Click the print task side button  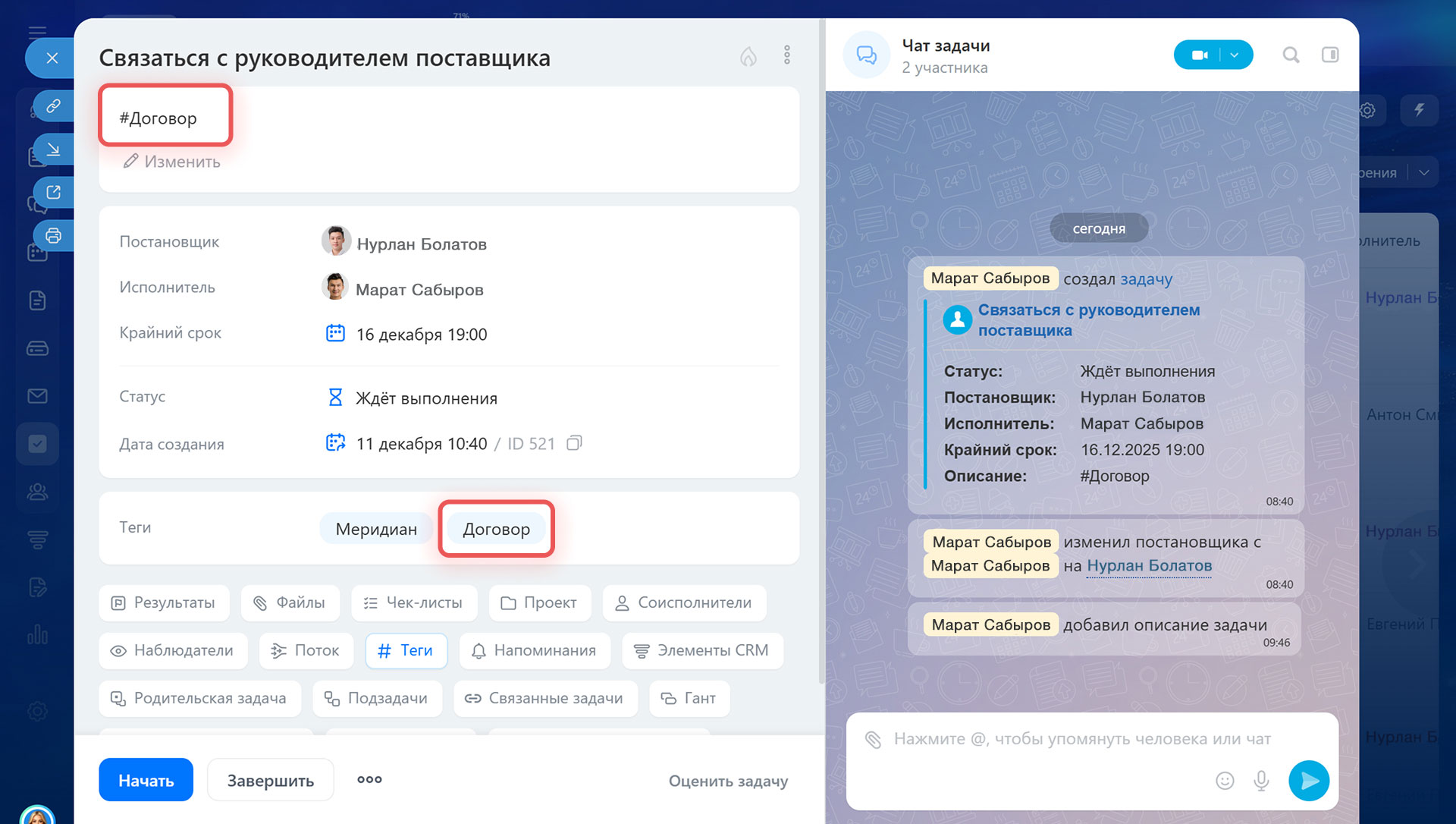[x=53, y=235]
